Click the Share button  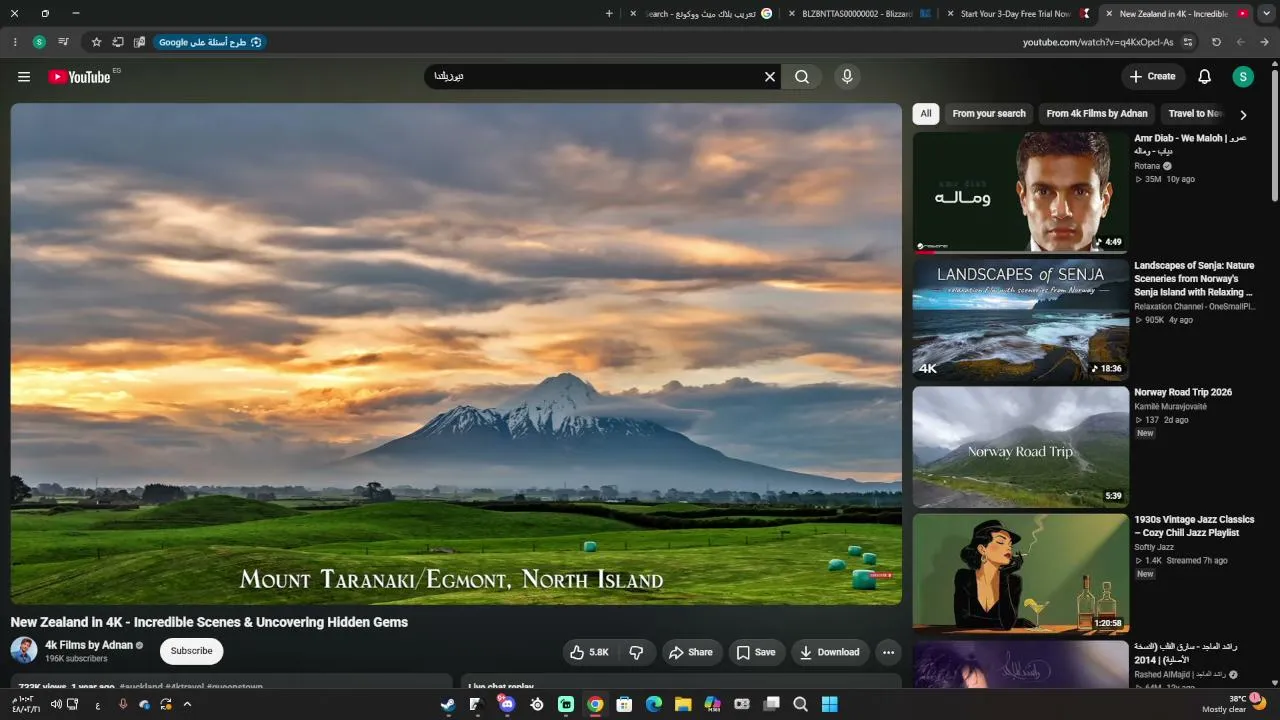pos(691,652)
